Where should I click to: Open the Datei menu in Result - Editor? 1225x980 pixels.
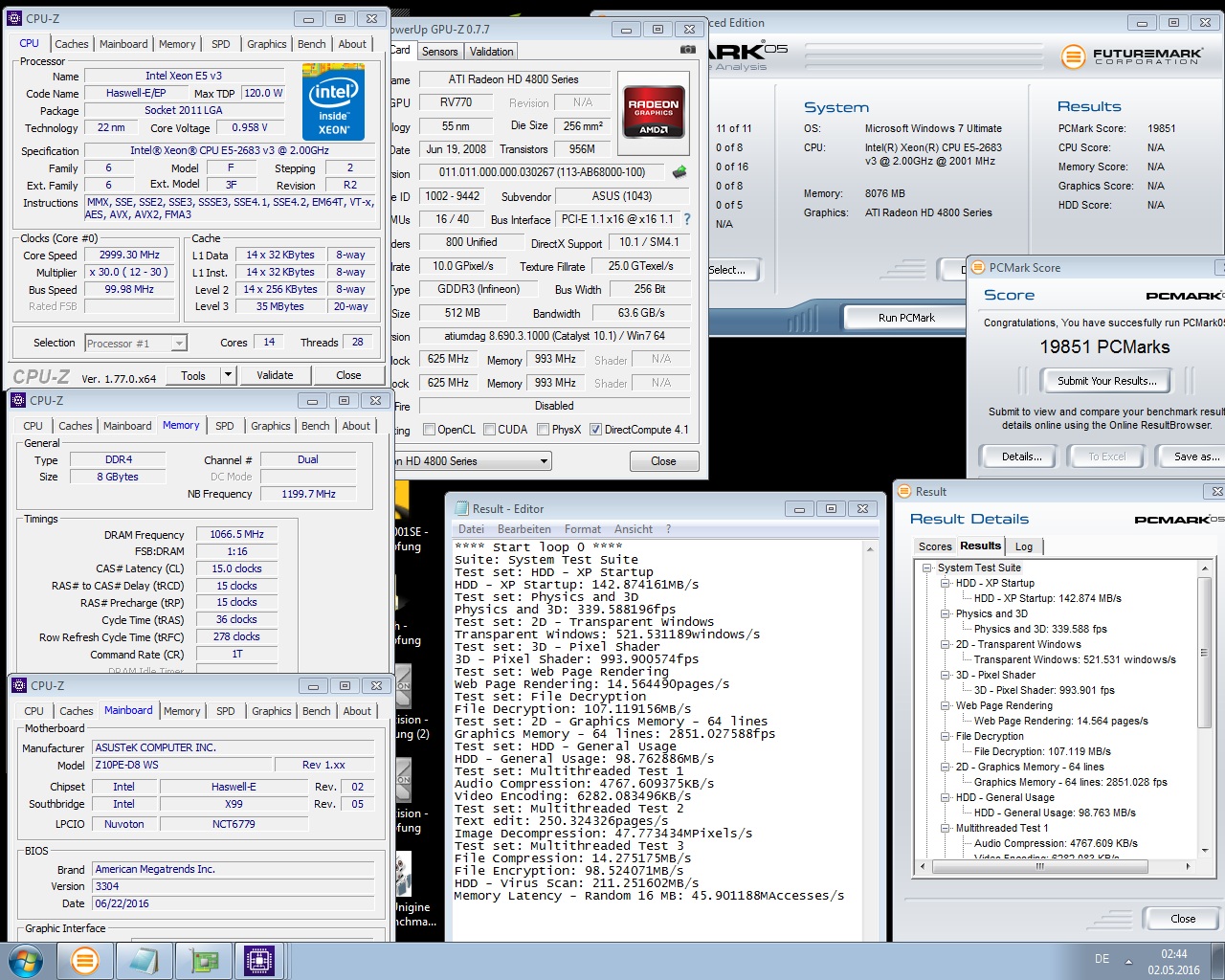[472, 529]
